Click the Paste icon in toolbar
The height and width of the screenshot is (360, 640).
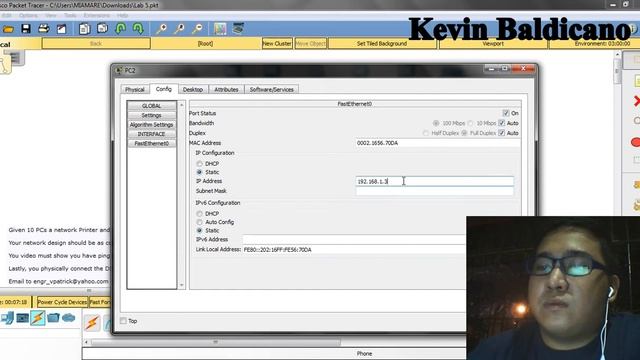click(102, 29)
